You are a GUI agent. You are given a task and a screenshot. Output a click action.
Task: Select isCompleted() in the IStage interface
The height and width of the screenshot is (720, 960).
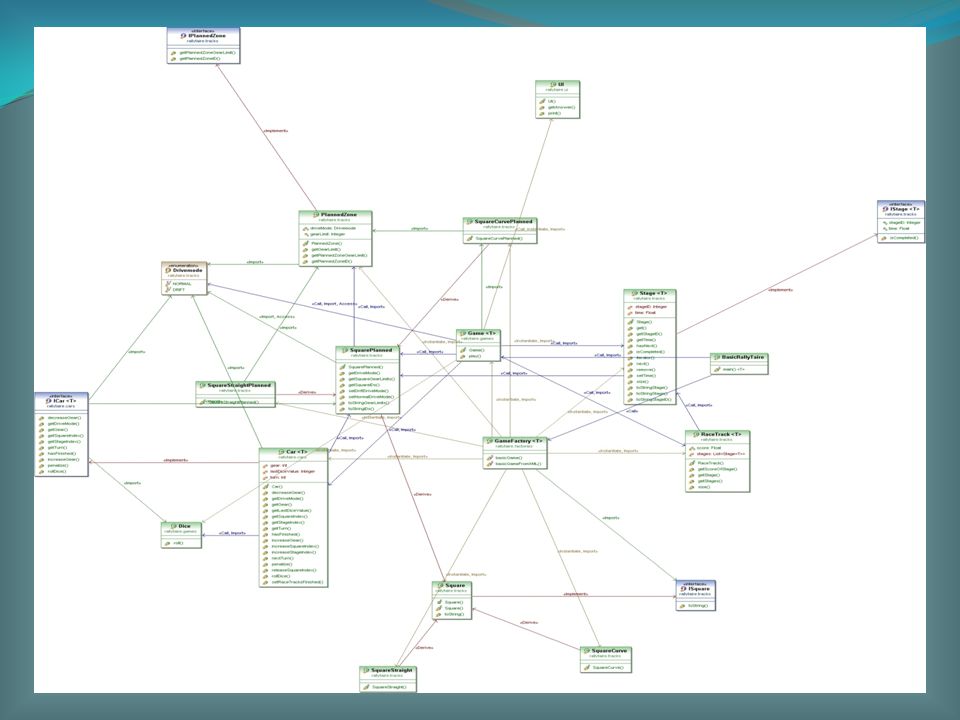coord(904,238)
